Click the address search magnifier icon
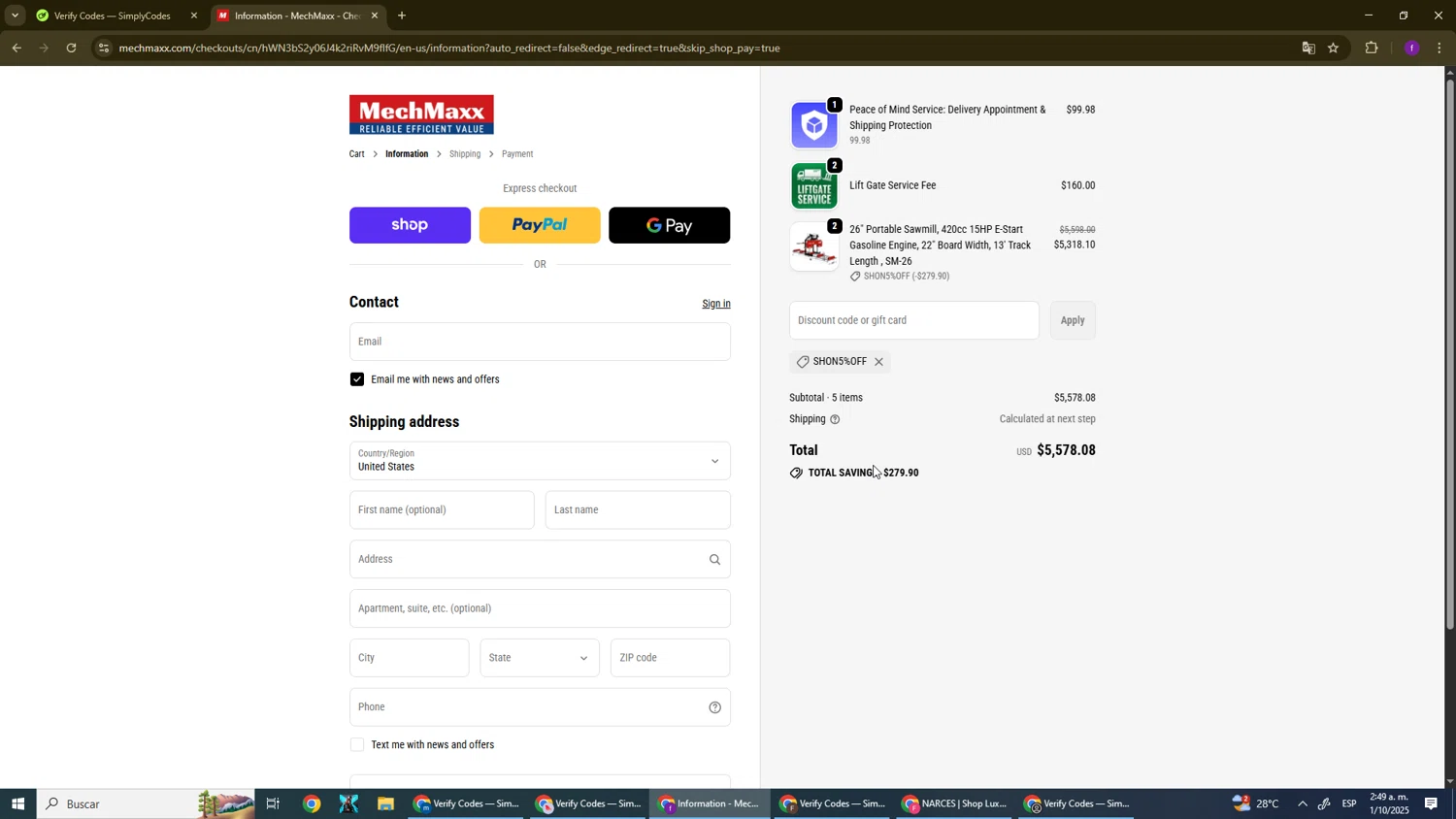Screen dimensions: 1456x819 (x=714, y=560)
